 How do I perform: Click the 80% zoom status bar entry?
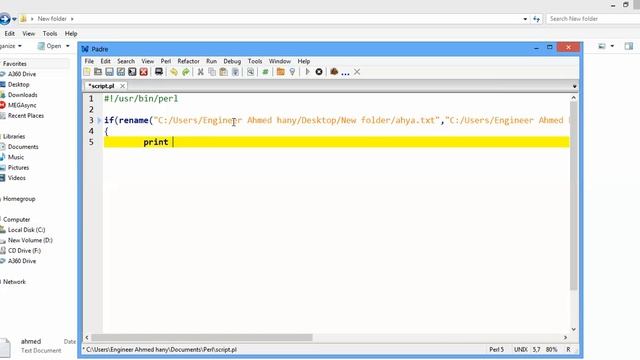pos(551,349)
